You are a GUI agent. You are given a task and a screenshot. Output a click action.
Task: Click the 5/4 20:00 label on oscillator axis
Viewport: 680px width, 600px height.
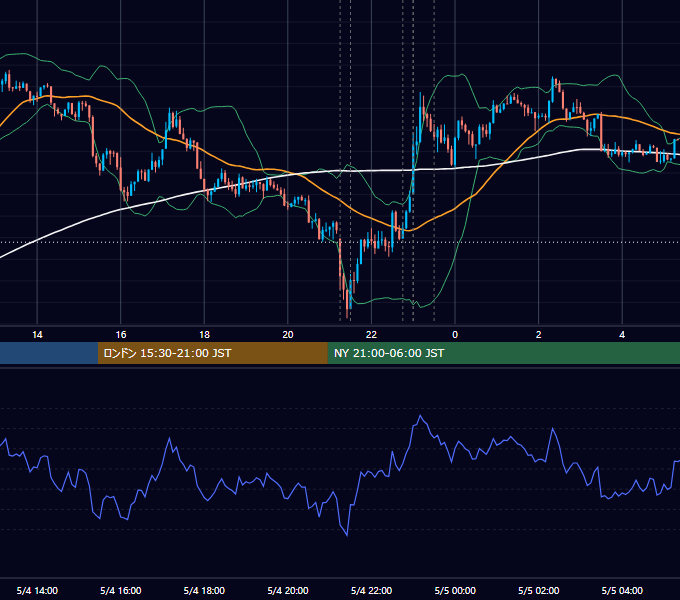[x=288, y=590]
